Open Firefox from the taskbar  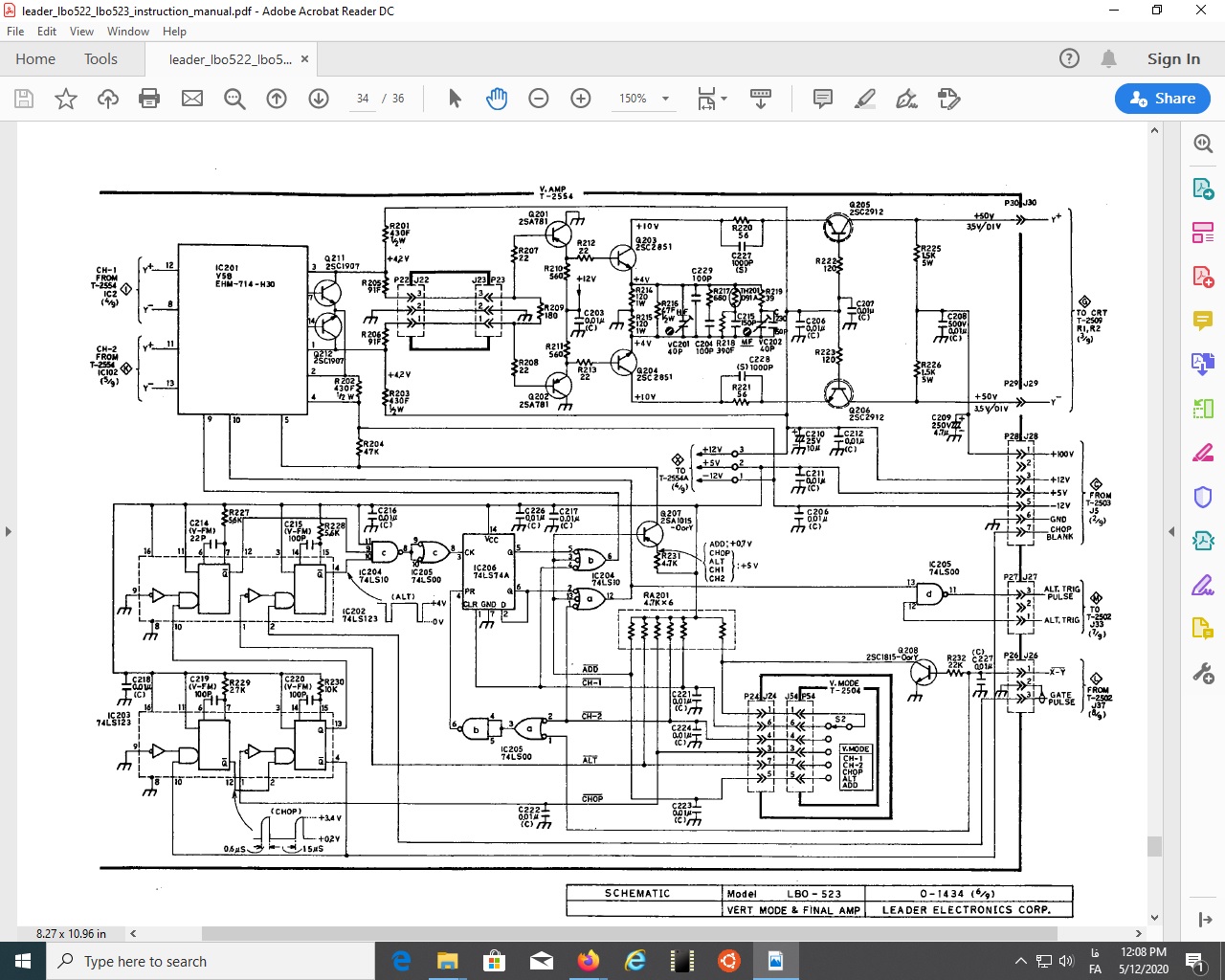click(x=589, y=961)
